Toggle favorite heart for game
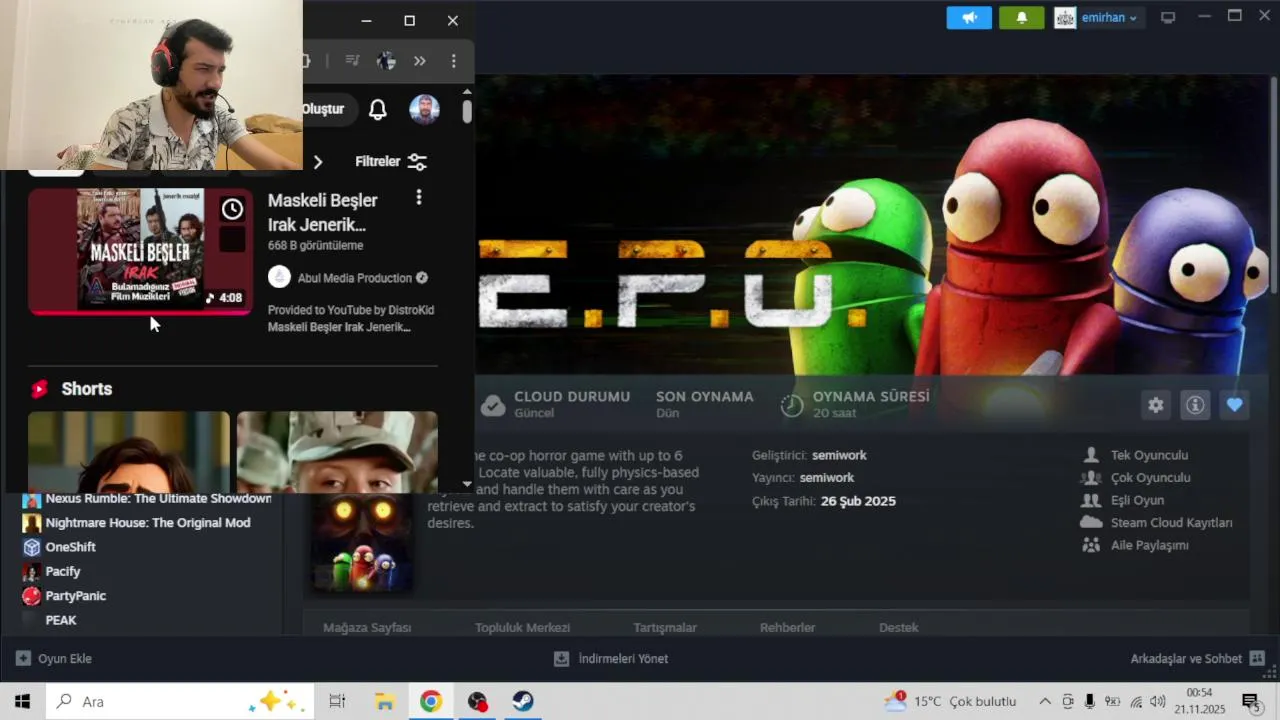 coord(1234,405)
